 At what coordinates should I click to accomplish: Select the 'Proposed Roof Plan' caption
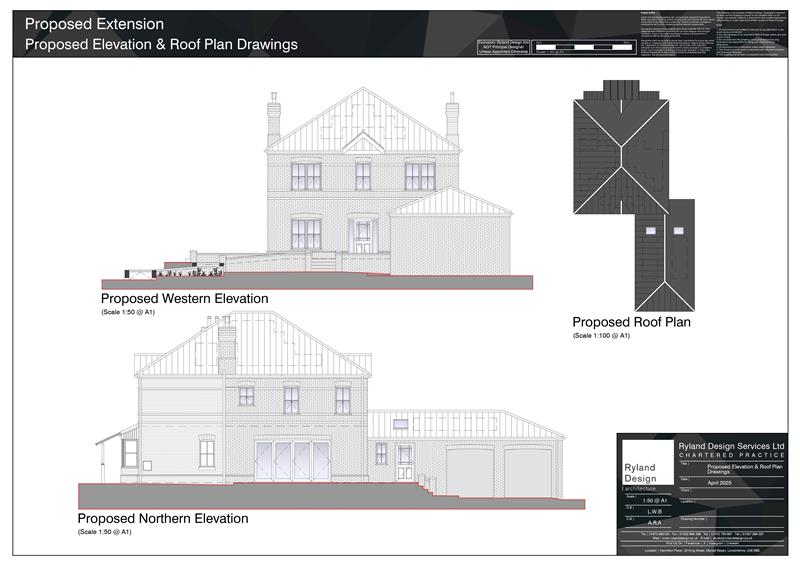pos(632,322)
